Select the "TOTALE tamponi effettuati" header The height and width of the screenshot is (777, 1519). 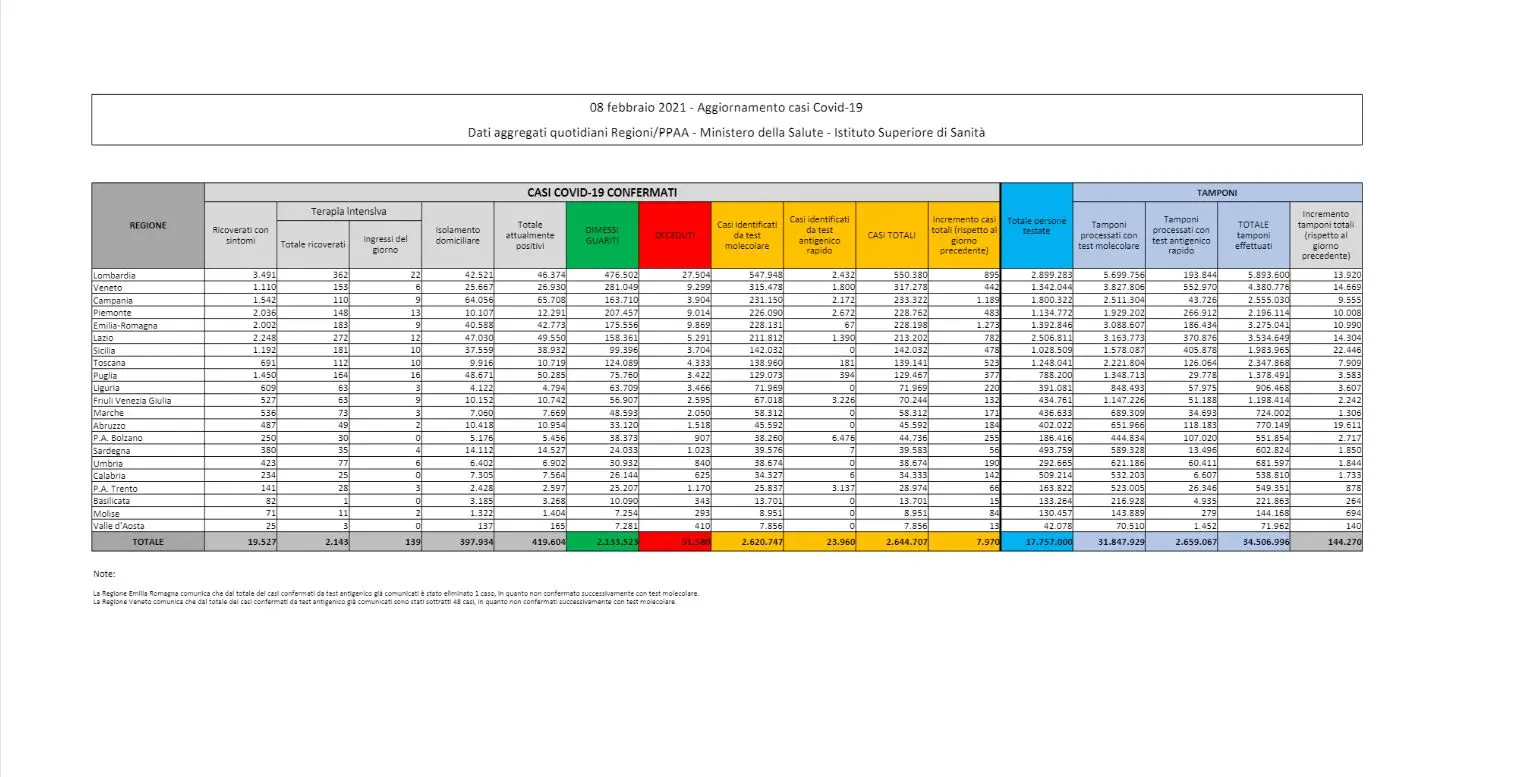(1254, 234)
